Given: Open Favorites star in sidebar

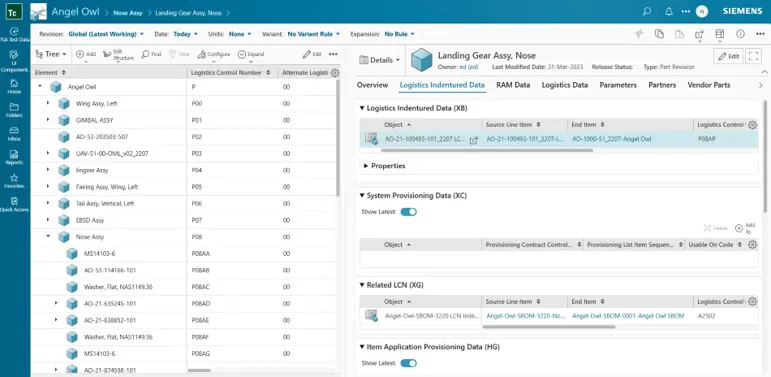Looking at the screenshot, I should 14,181.
